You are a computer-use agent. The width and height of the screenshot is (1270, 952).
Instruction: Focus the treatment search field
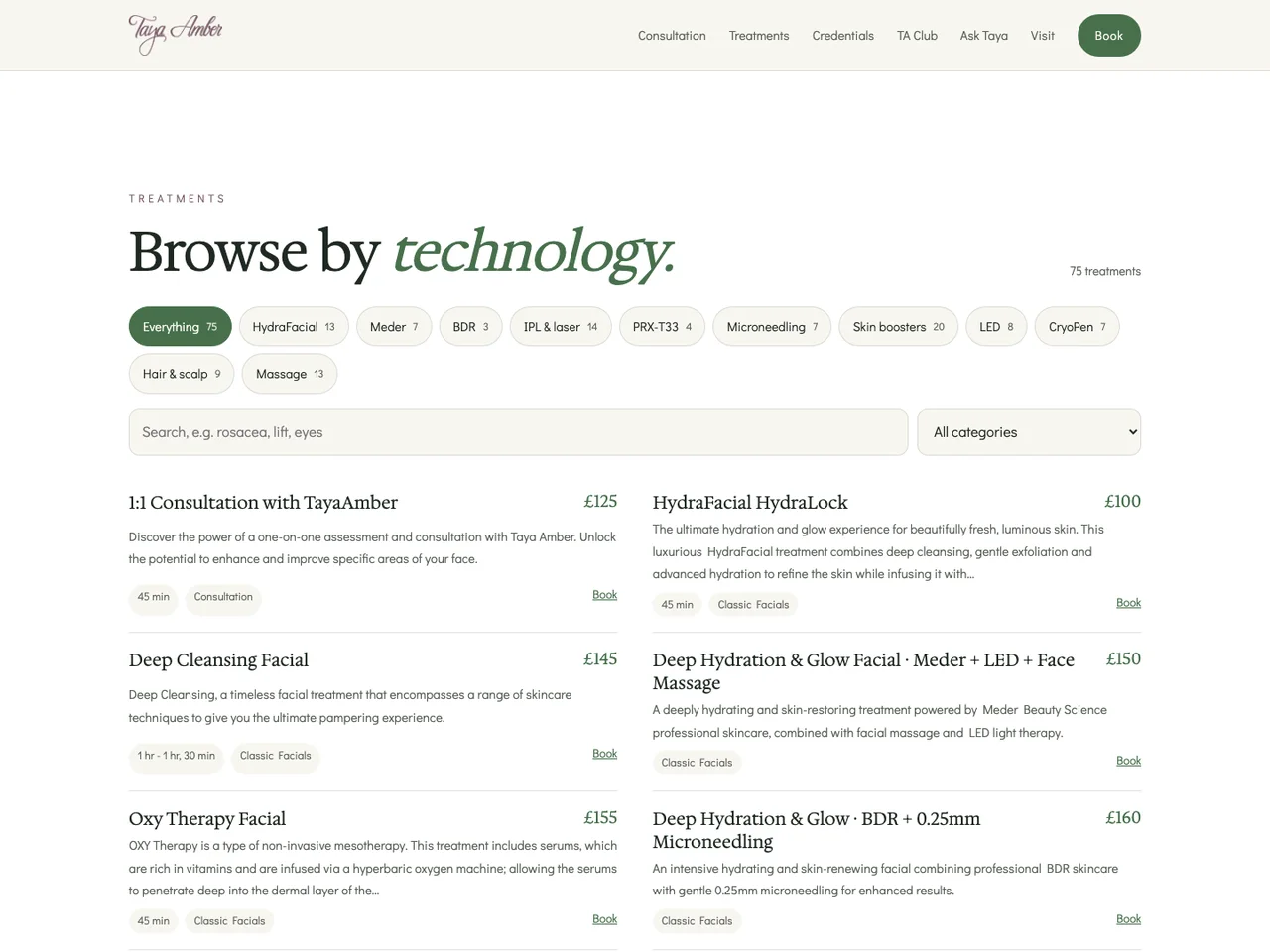518,432
